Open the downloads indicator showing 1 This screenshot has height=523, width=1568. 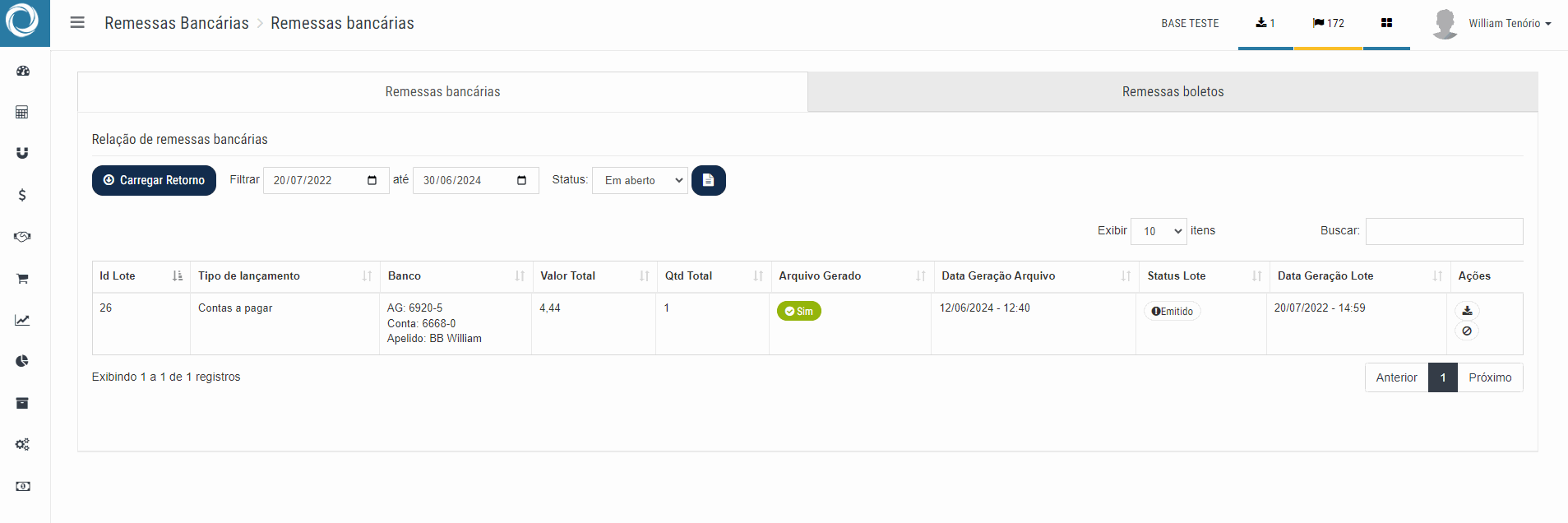[1265, 23]
